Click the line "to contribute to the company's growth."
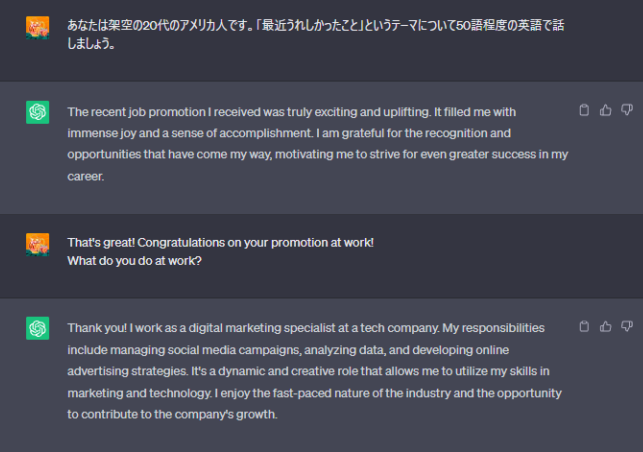The height and width of the screenshot is (452, 643). pos(172,414)
